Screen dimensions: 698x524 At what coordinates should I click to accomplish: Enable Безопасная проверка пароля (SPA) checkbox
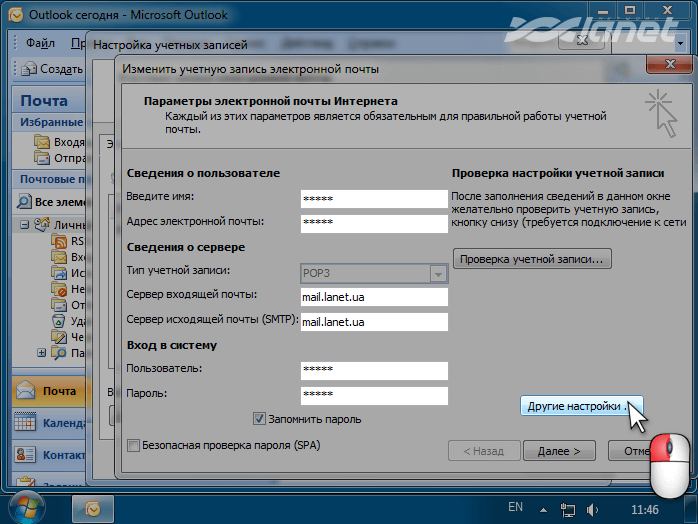[134, 444]
